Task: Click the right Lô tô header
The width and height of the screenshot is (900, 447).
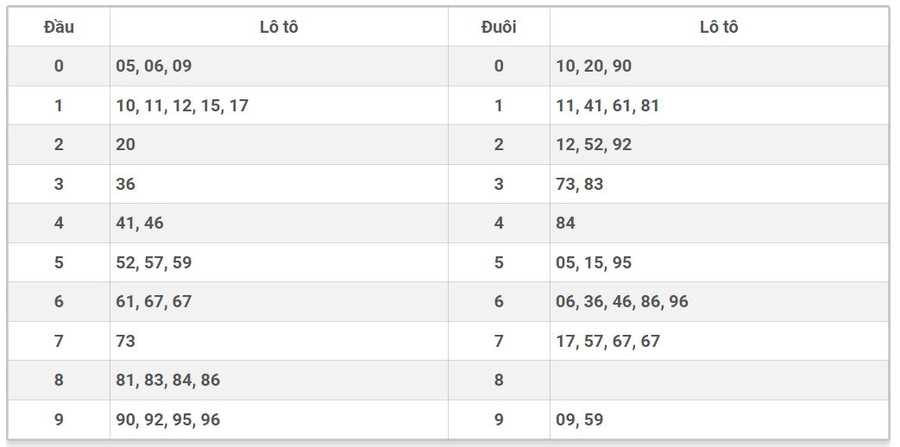Action: [718, 27]
